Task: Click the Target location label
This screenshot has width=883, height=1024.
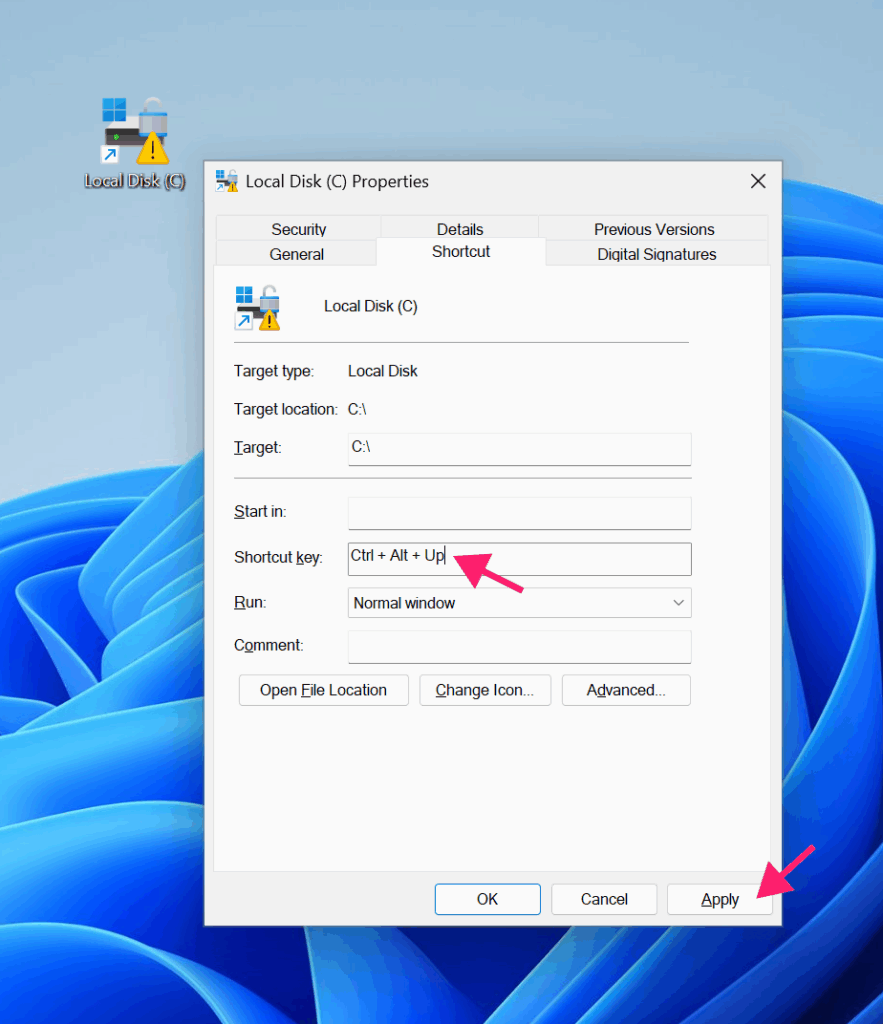Action: [x=285, y=409]
